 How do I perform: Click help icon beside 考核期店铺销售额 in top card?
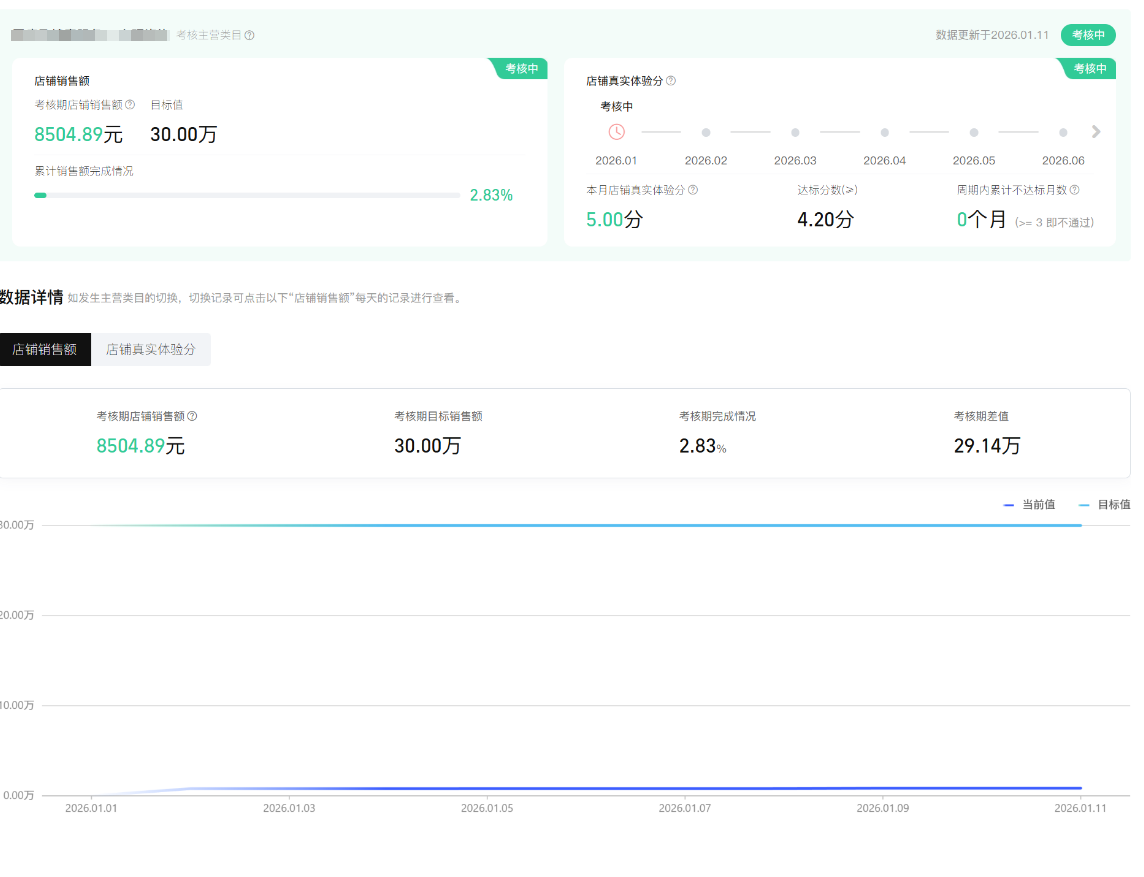pos(130,104)
